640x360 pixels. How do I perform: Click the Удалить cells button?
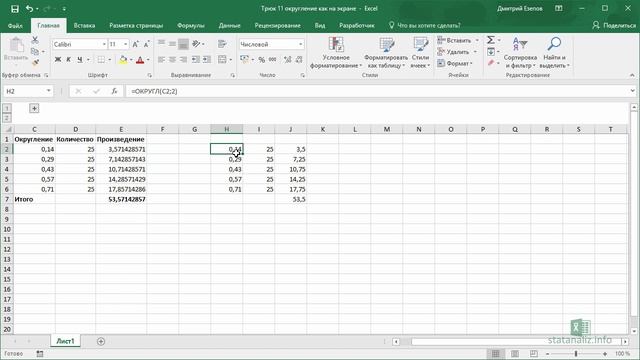click(x=457, y=52)
